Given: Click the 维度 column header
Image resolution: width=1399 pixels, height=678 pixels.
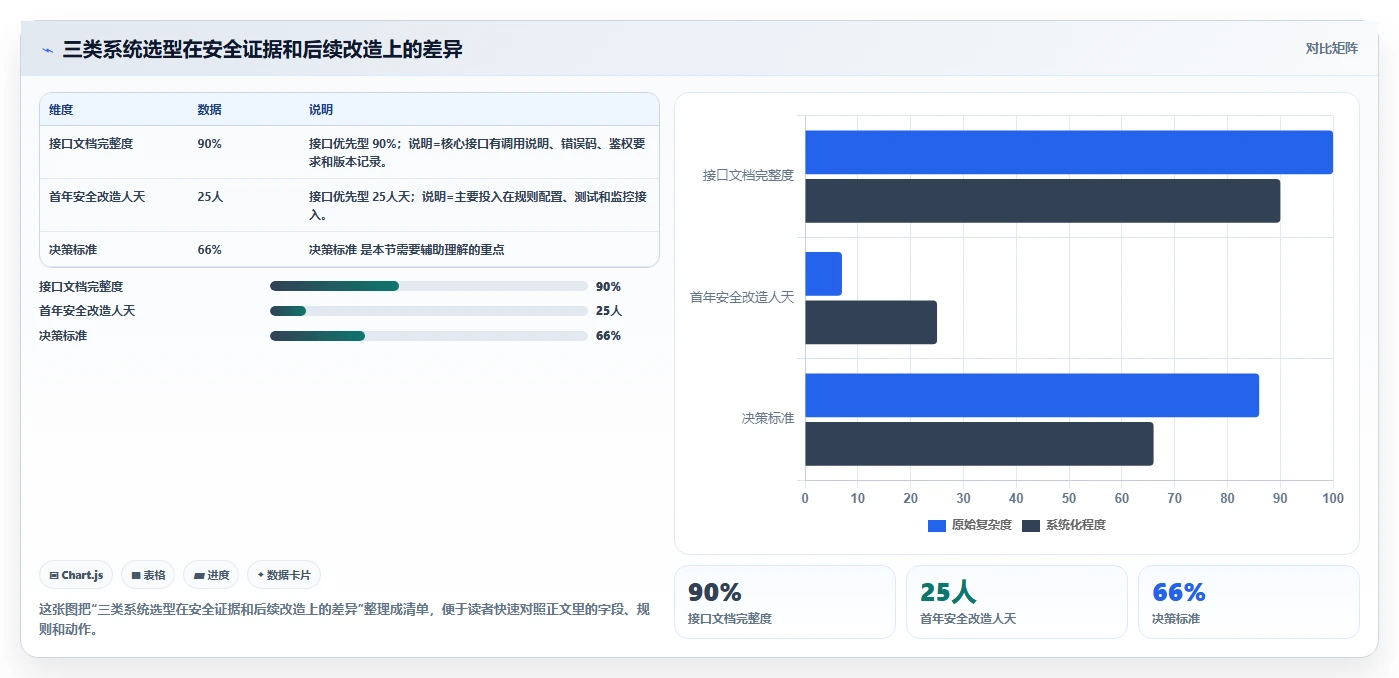Looking at the screenshot, I should coord(61,110).
